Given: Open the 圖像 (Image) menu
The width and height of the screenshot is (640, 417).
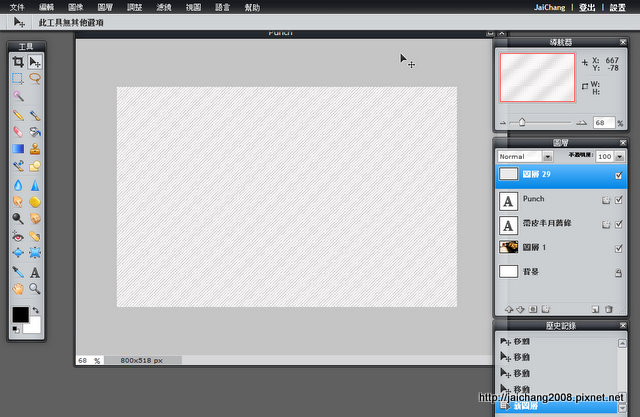Looking at the screenshot, I should click(x=76, y=7).
